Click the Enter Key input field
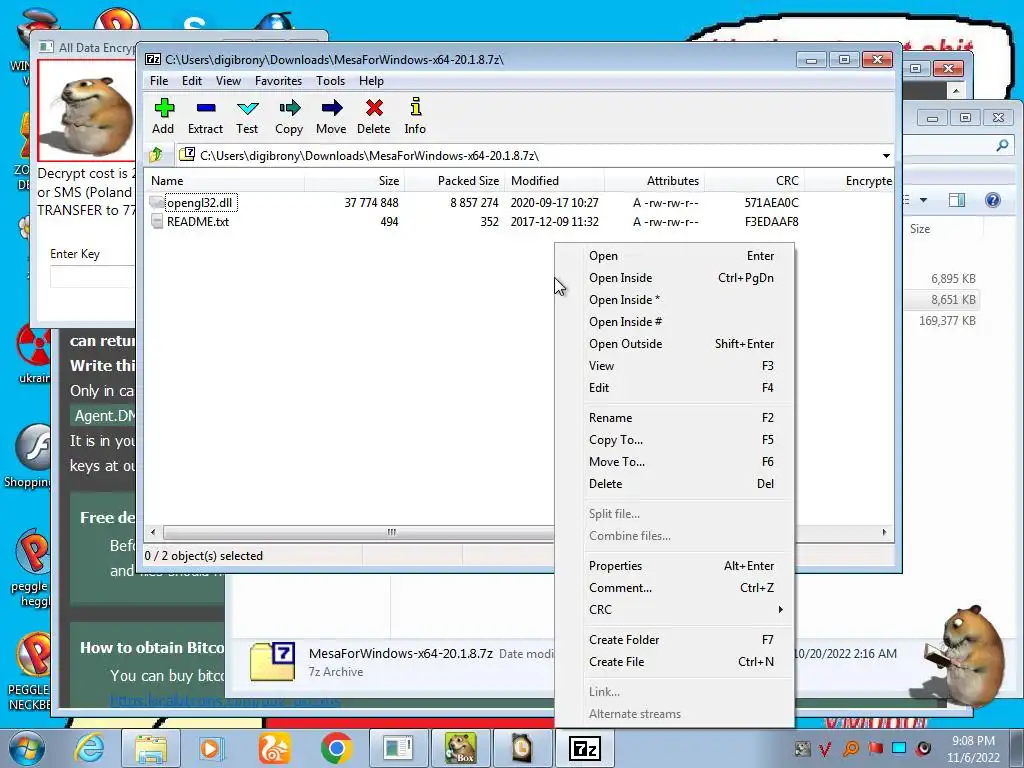This screenshot has height=768, width=1024. click(x=92, y=277)
